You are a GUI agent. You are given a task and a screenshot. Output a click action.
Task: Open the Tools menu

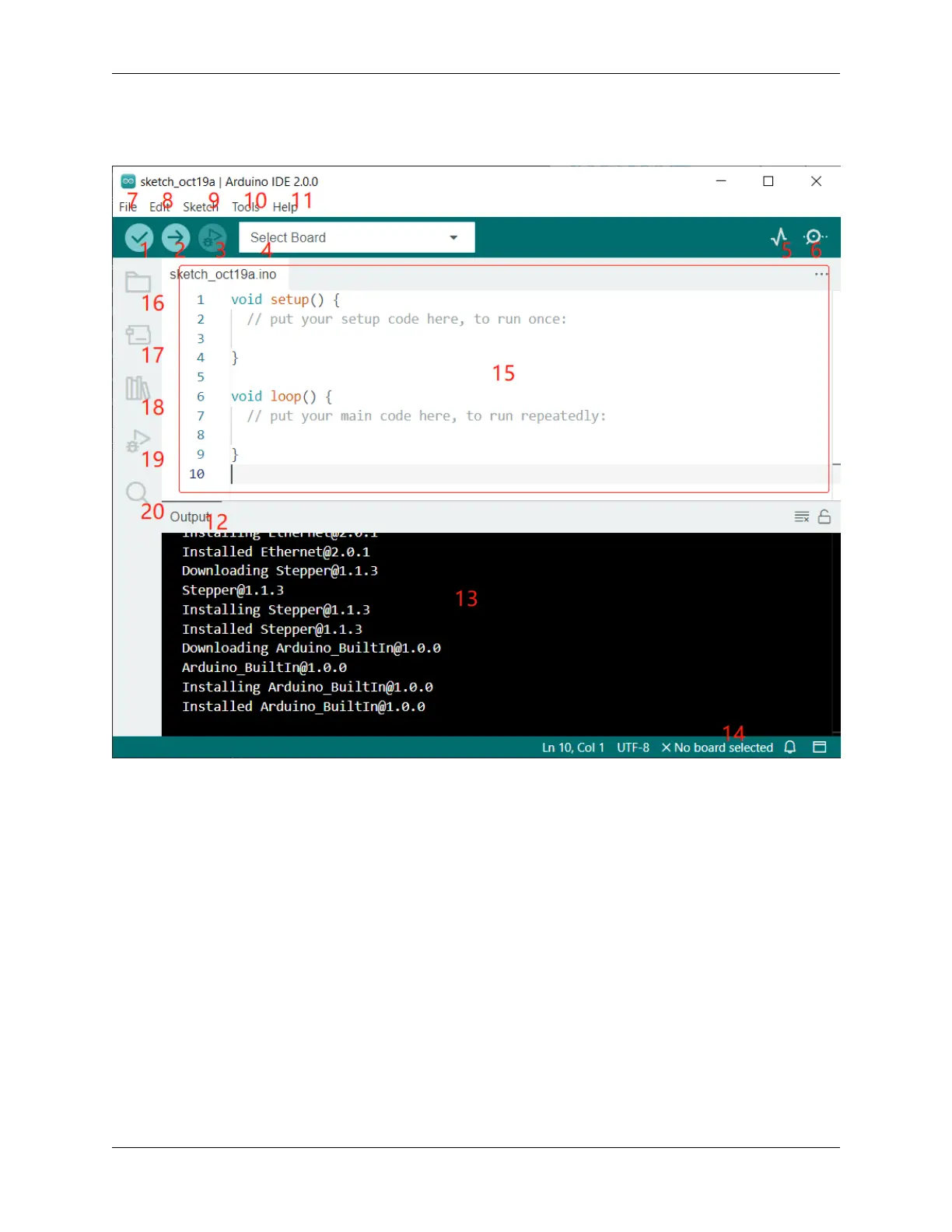(x=246, y=207)
